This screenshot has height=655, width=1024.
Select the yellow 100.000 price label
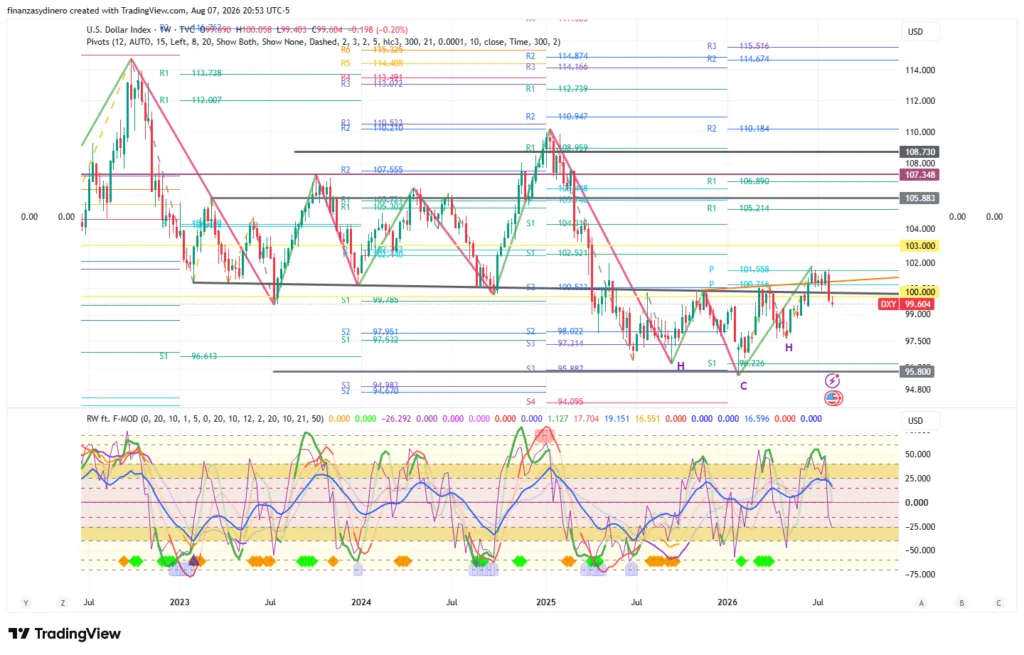[x=920, y=292]
